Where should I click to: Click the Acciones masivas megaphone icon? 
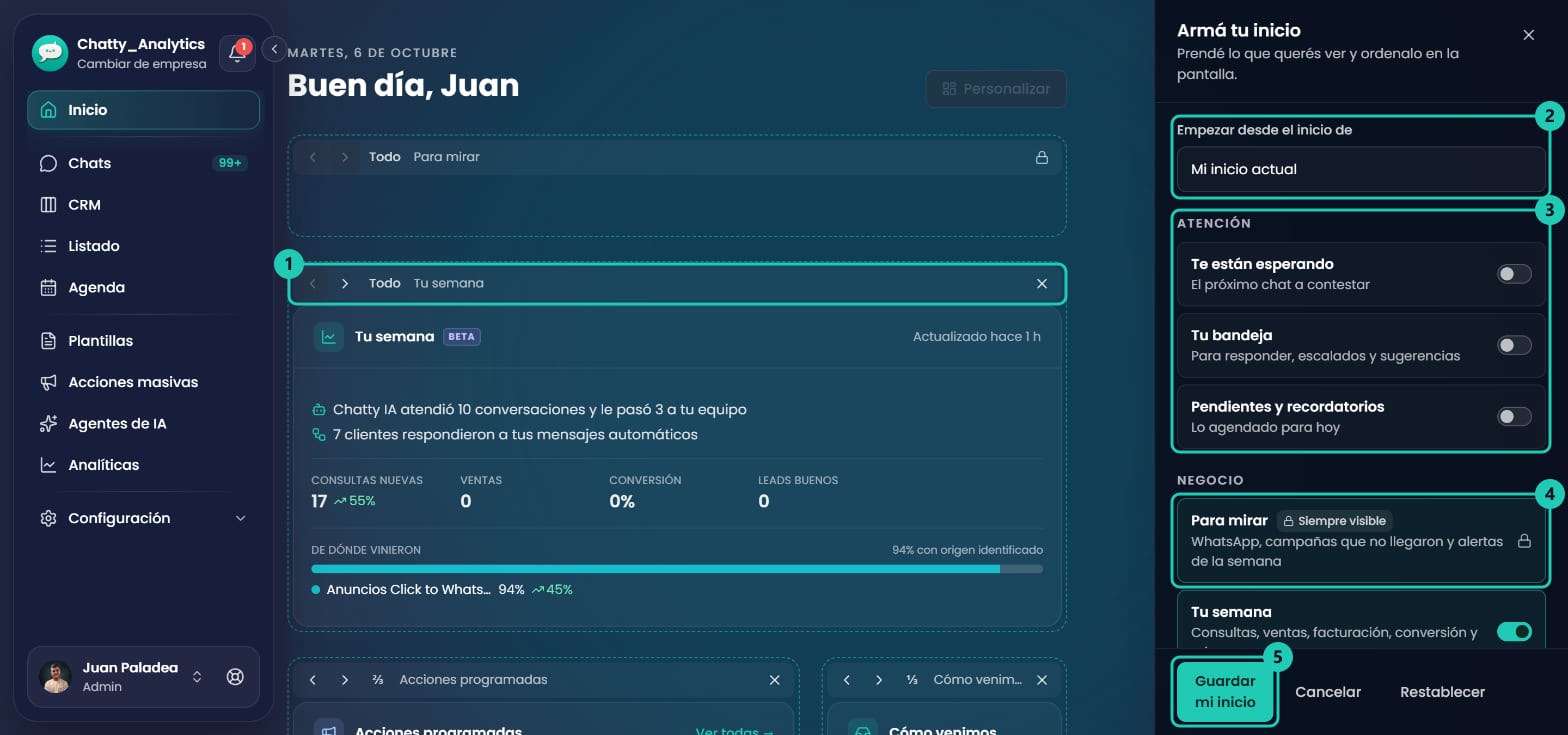click(48, 382)
